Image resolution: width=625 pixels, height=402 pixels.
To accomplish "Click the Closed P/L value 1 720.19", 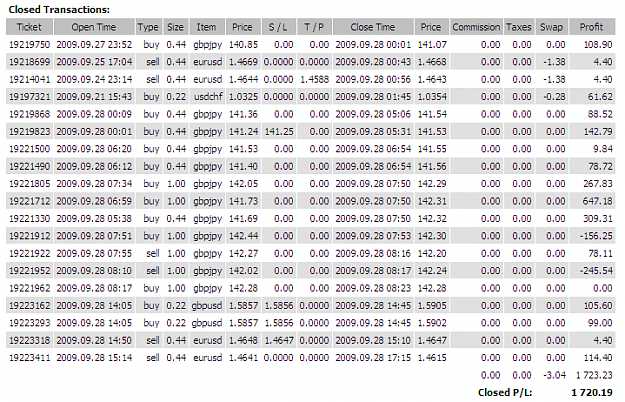I will [592, 393].
